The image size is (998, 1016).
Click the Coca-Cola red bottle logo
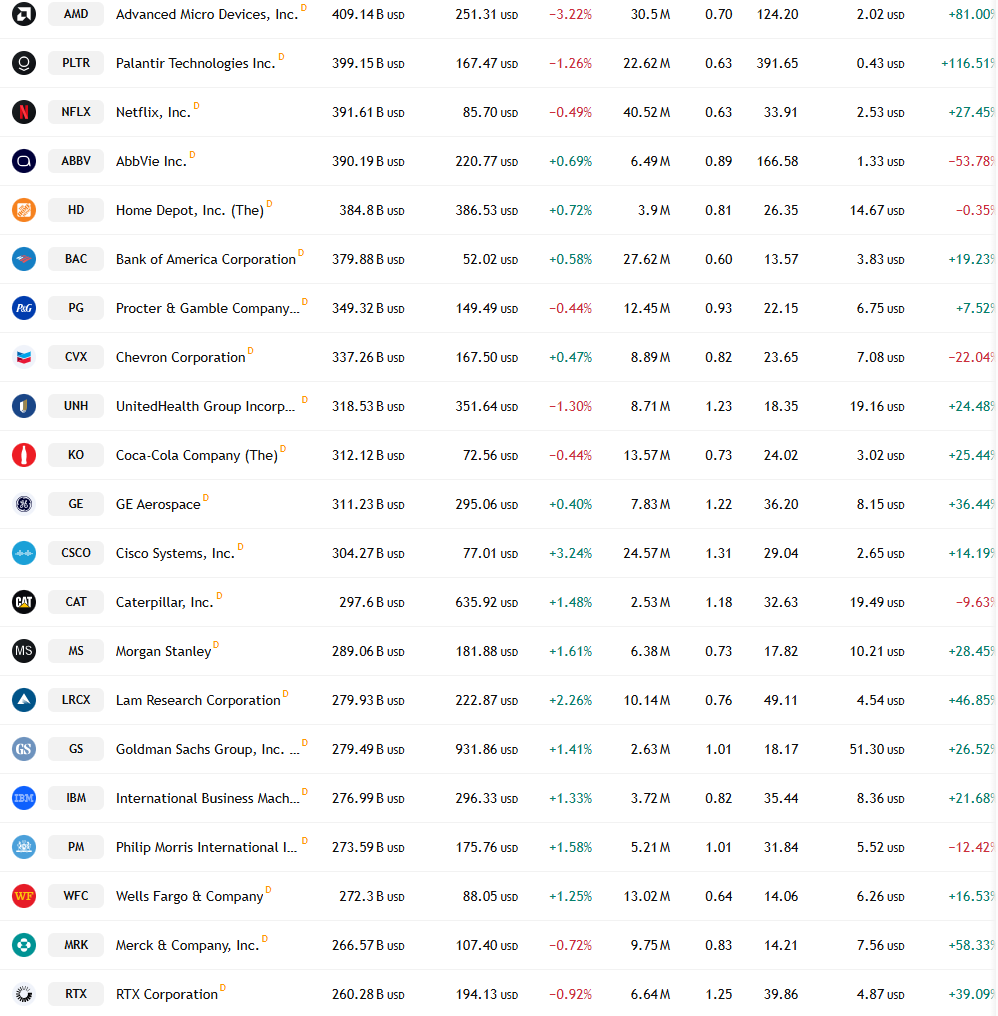click(x=24, y=455)
